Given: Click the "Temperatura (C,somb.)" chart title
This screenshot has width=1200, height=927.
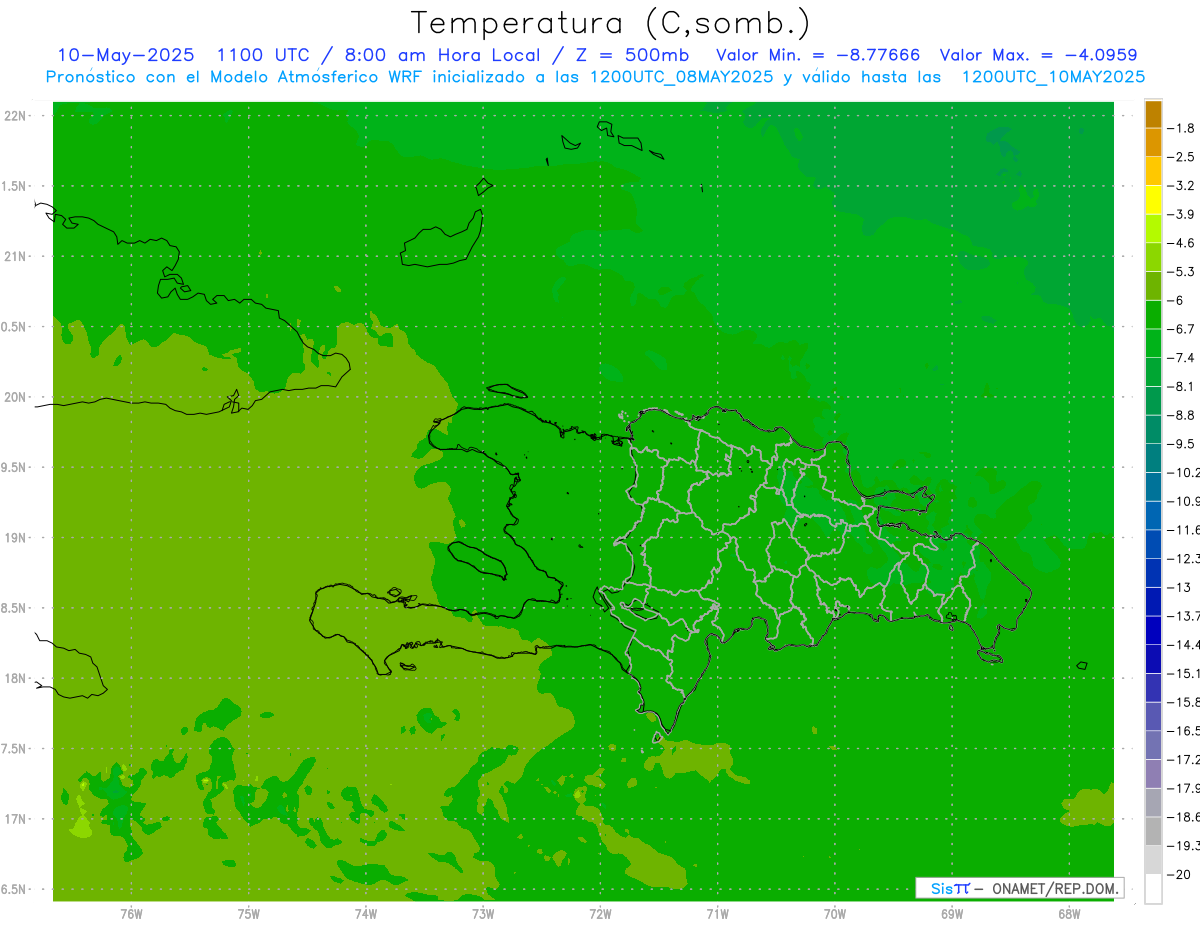Looking at the screenshot, I should (611, 23).
